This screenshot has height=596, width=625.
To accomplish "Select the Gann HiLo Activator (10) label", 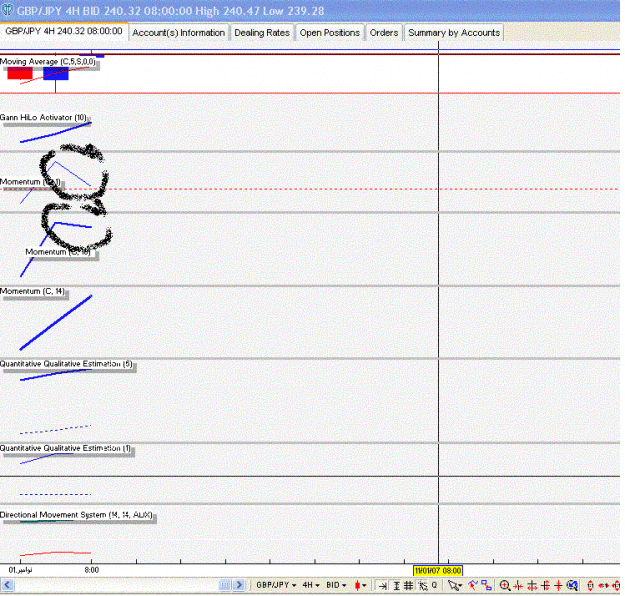I will (x=43, y=117).
